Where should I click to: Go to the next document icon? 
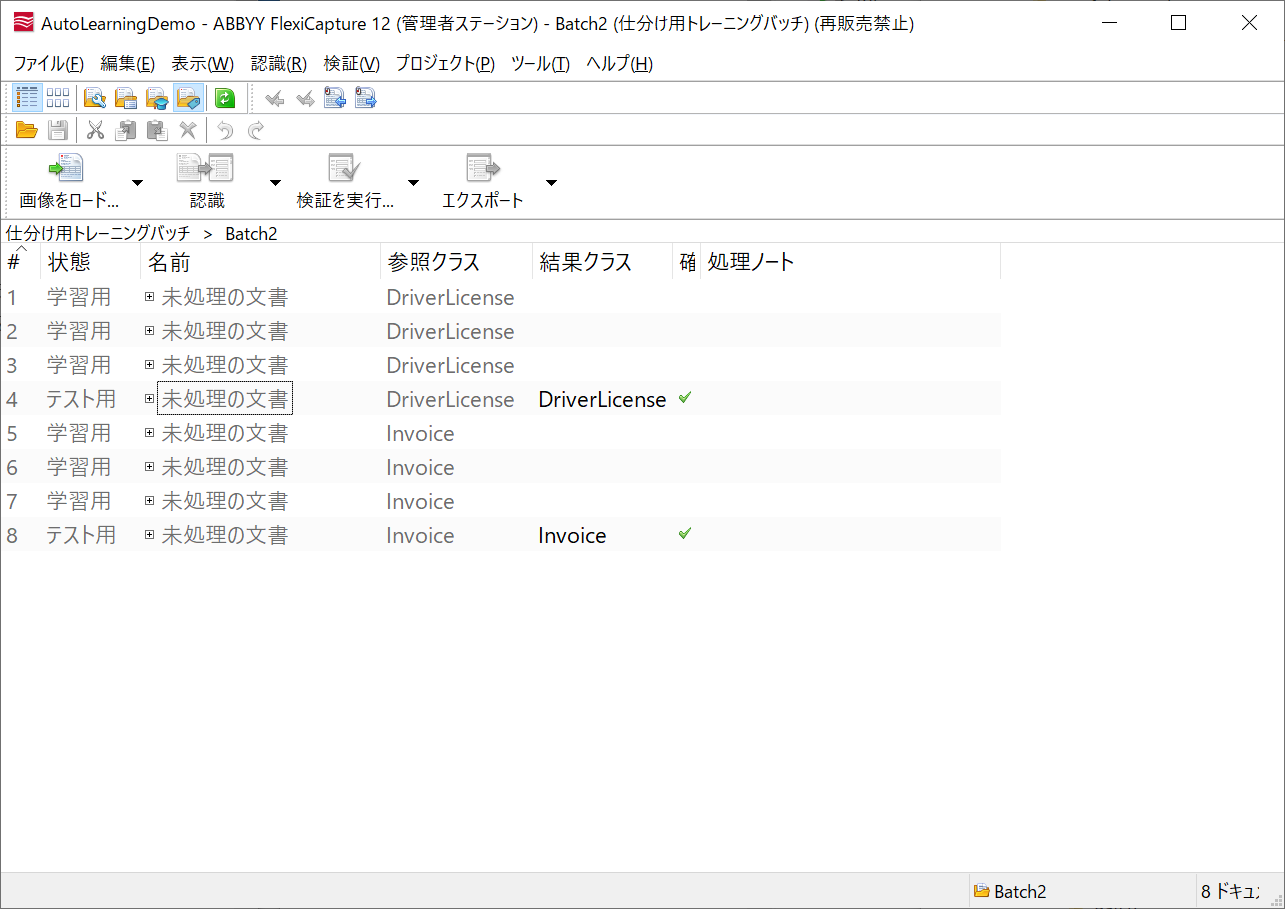coord(366,98)
